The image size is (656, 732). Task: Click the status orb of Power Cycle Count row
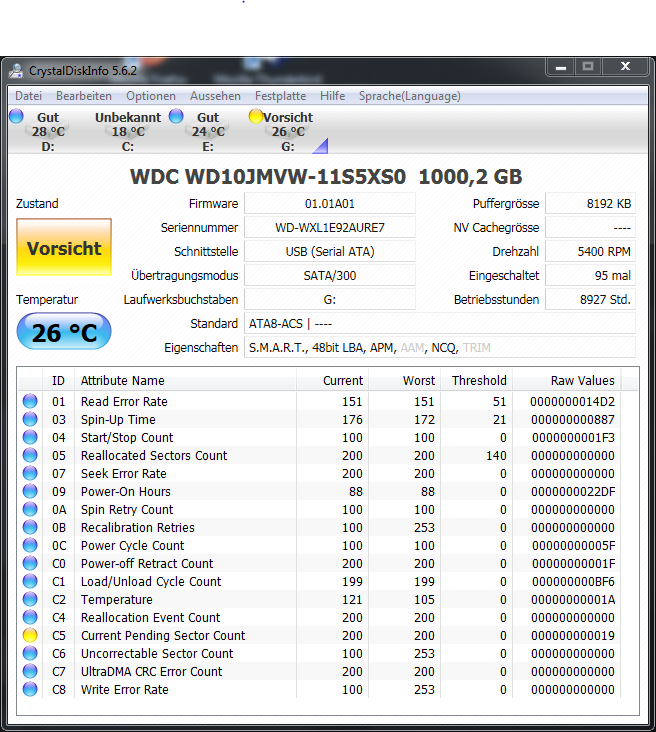[30, 545]
